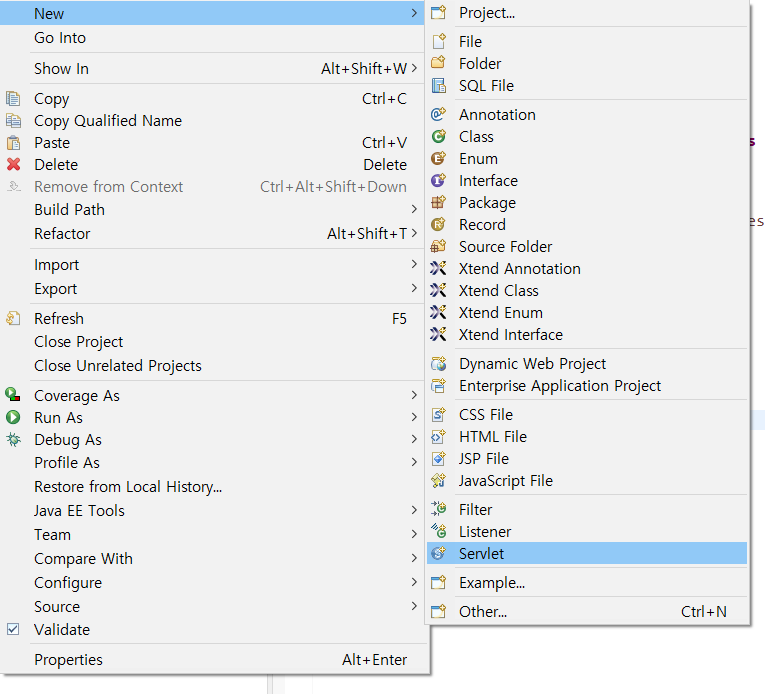Open Restore from Local History

[x=212, y=487]
